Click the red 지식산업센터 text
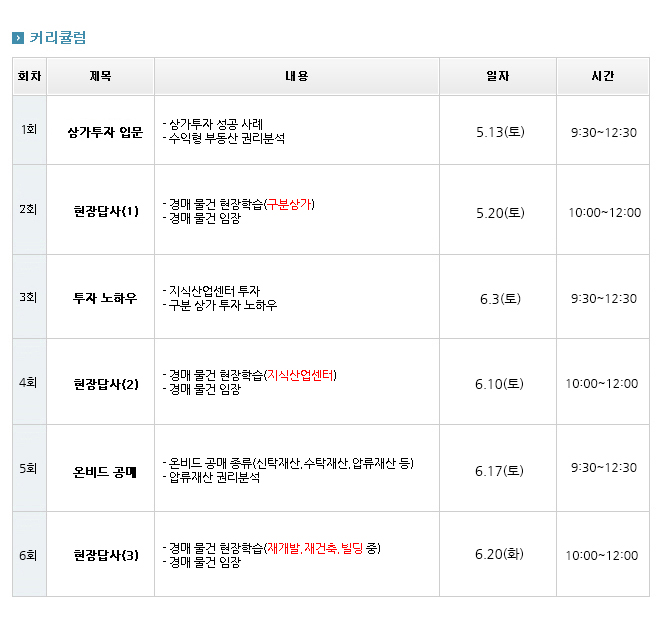This screenshot has height=628, width=663. pyautogui.click(x=301, y=375)
